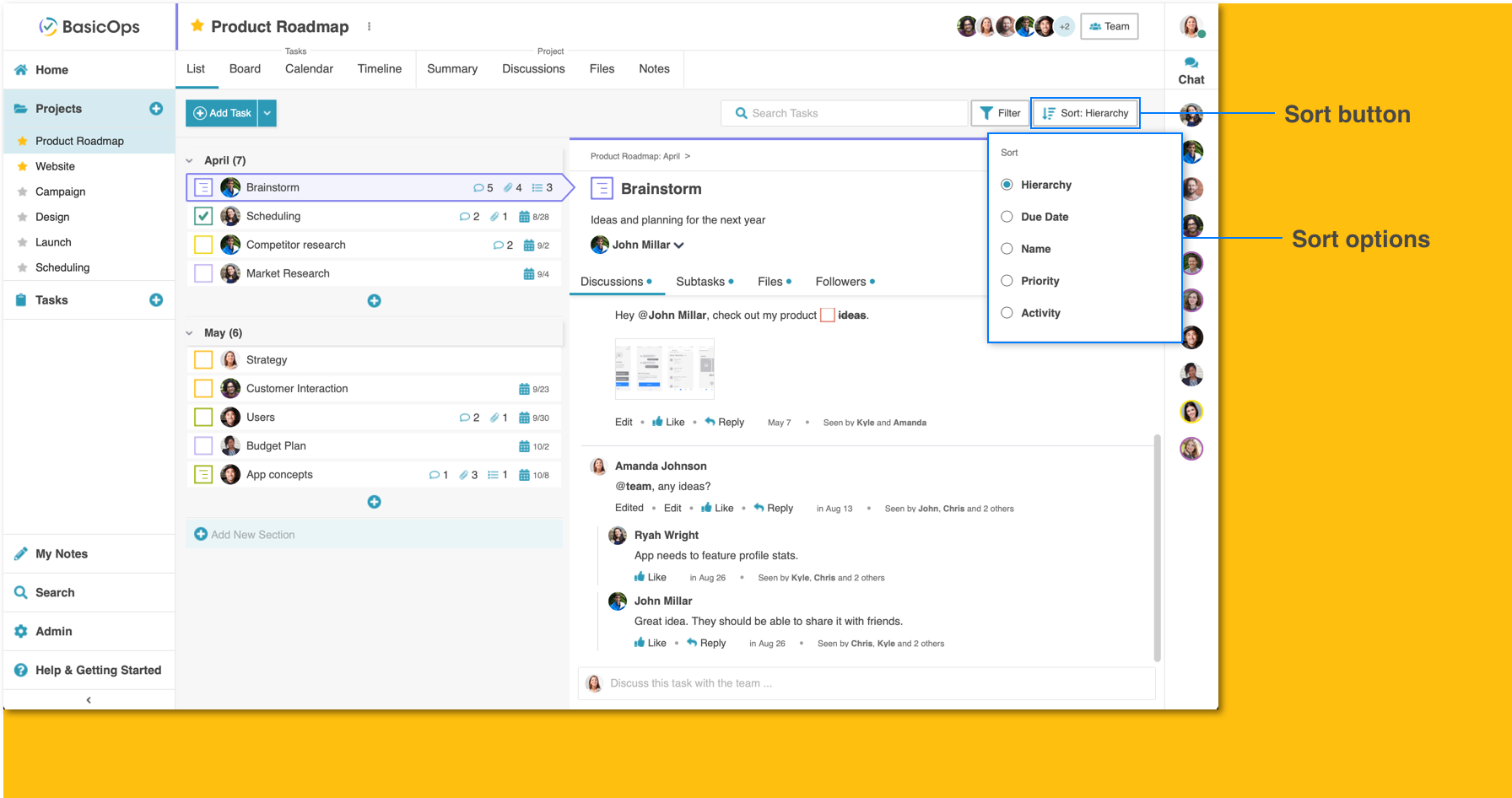Toggle the star next to Design project
Image resolution: width=1512 pixels, height=798 pixels.
click(x=23, y=217)
